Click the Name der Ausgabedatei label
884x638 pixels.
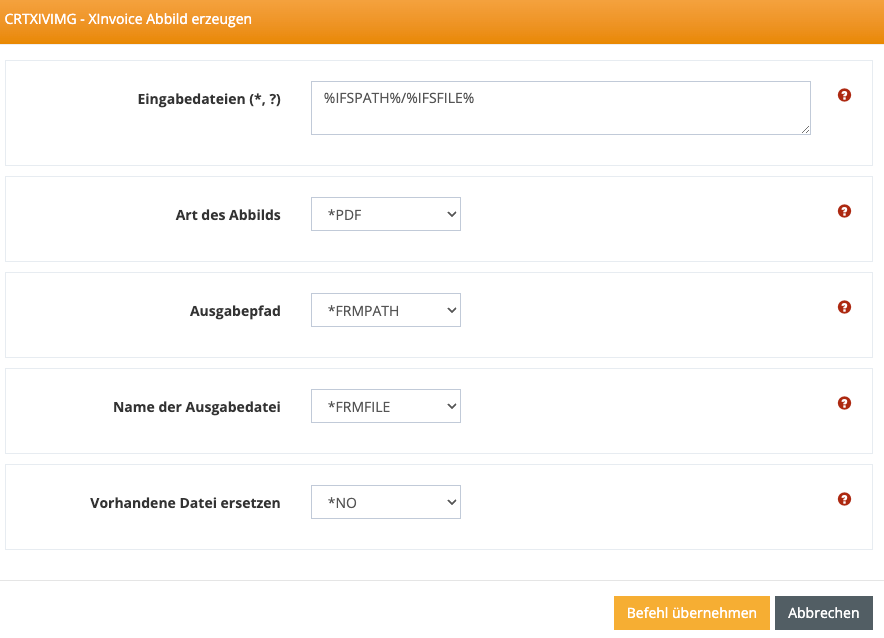pyautogui.click(x=196, y=407)
